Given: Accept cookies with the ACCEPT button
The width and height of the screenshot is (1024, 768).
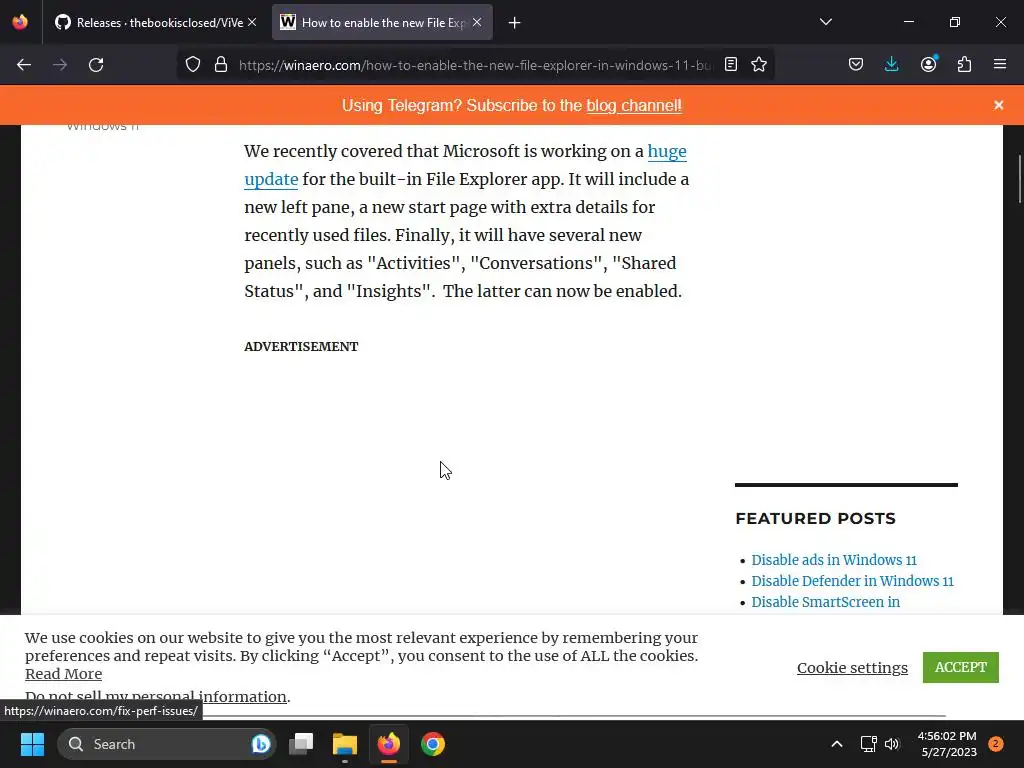Looking at the screenshot, I should click(961, 667).
